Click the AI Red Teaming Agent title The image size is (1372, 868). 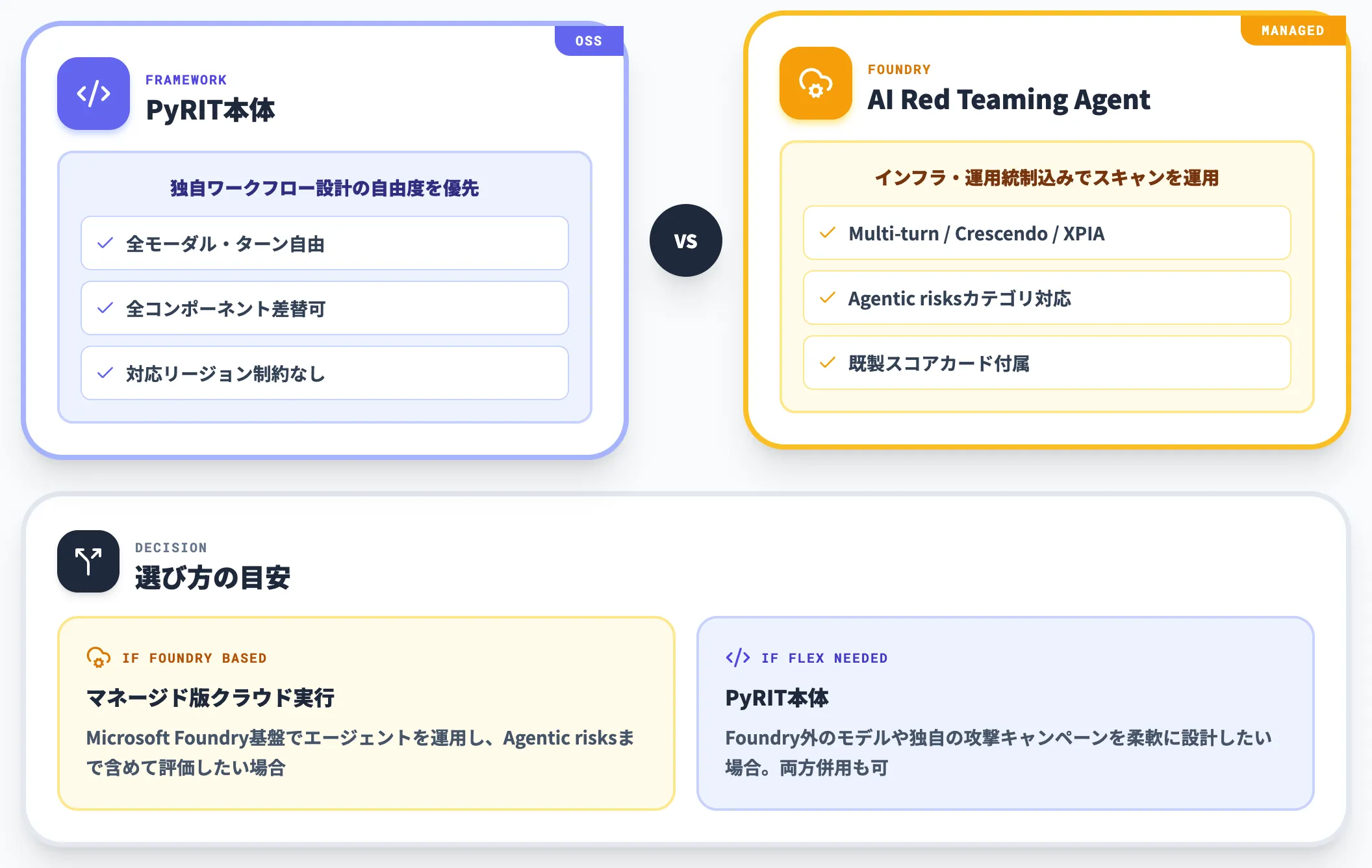1009,99
